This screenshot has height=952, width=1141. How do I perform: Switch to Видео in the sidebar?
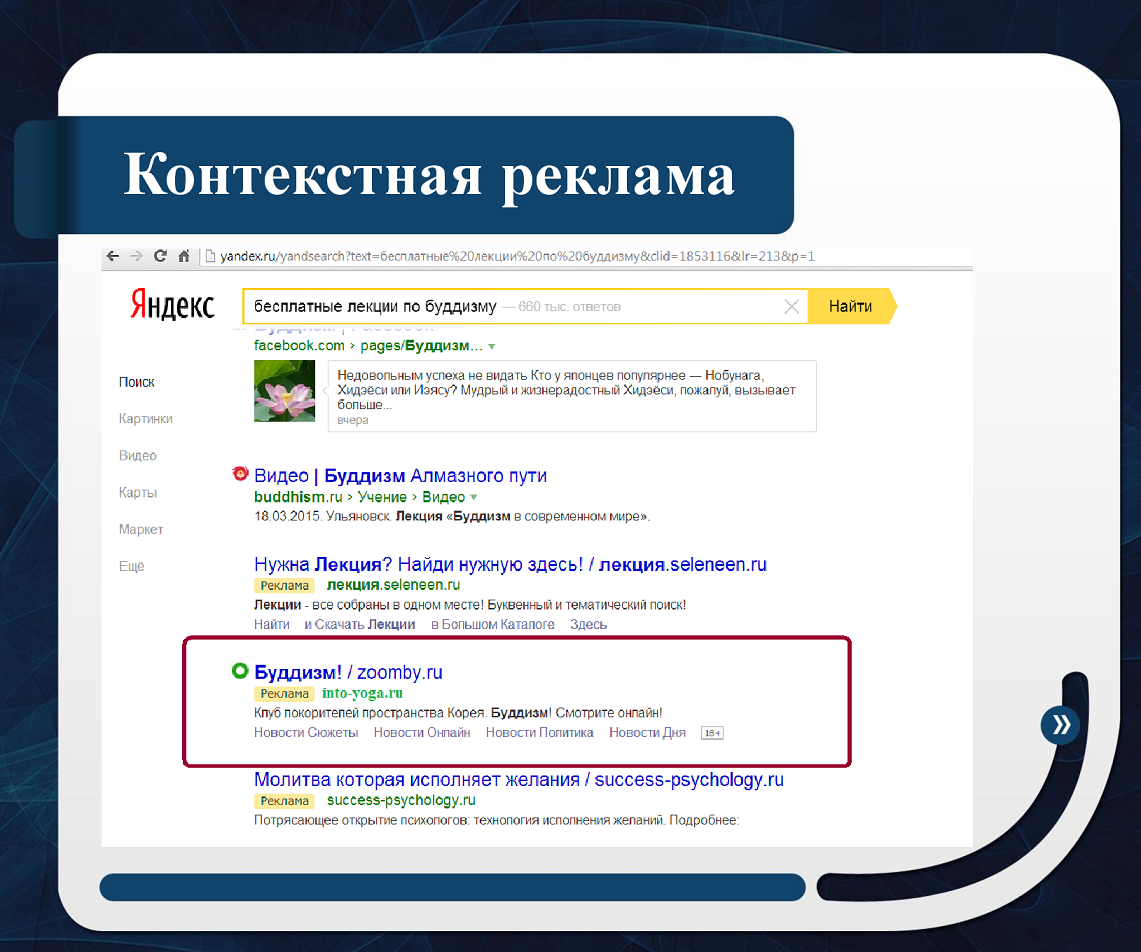138,456
